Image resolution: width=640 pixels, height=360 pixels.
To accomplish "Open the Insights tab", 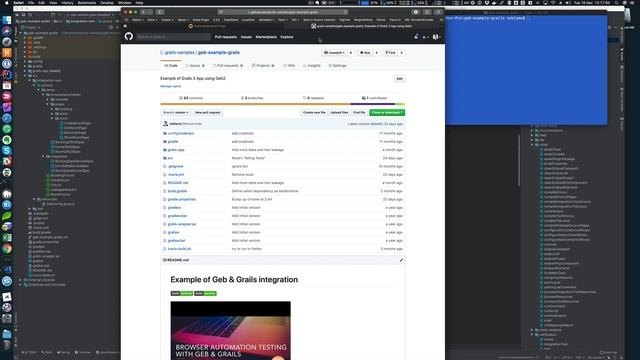I will [312, 65].
